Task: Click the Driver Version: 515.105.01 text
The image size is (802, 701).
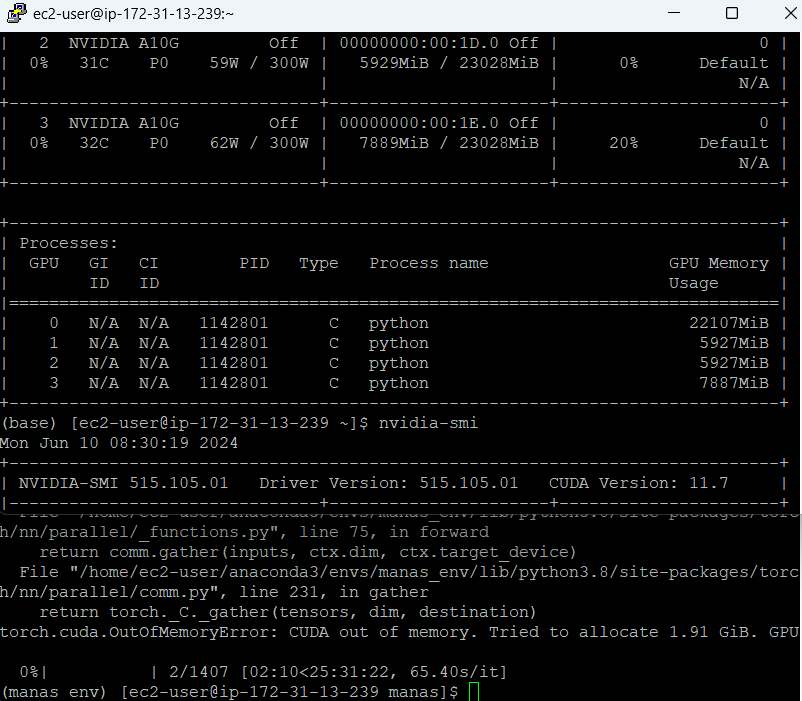Action: click(x=388, y=483)
